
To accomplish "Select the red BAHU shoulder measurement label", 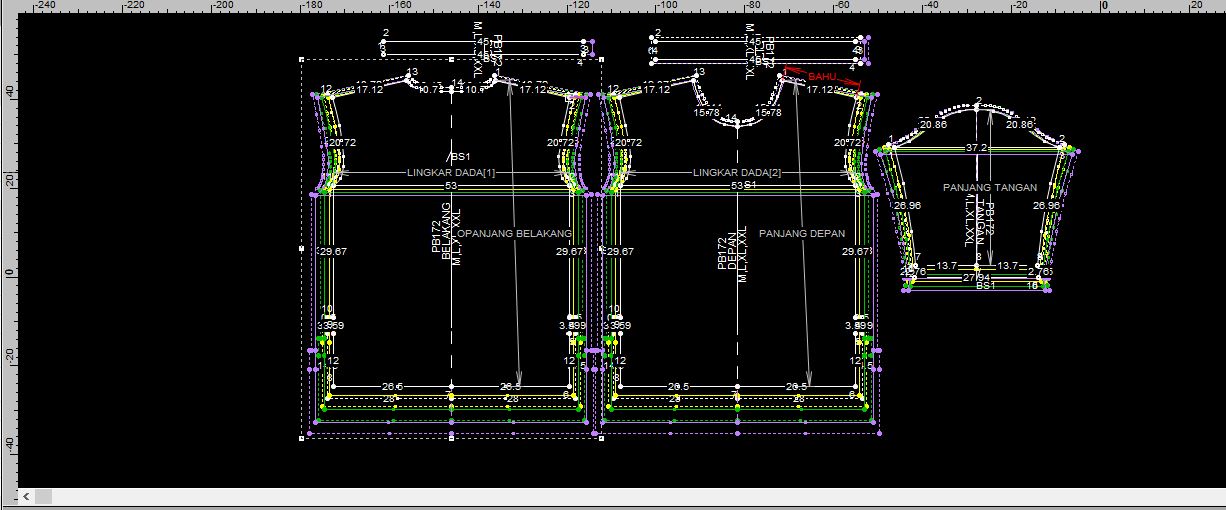I will 821,77.
